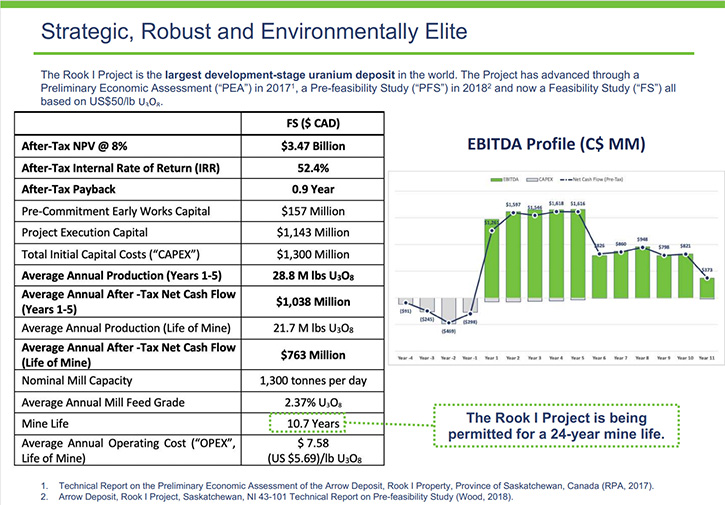This screenshot has height=505, width=725.
Task: Click the Year 8 bar labeled $948
Action: click(642, 272)
